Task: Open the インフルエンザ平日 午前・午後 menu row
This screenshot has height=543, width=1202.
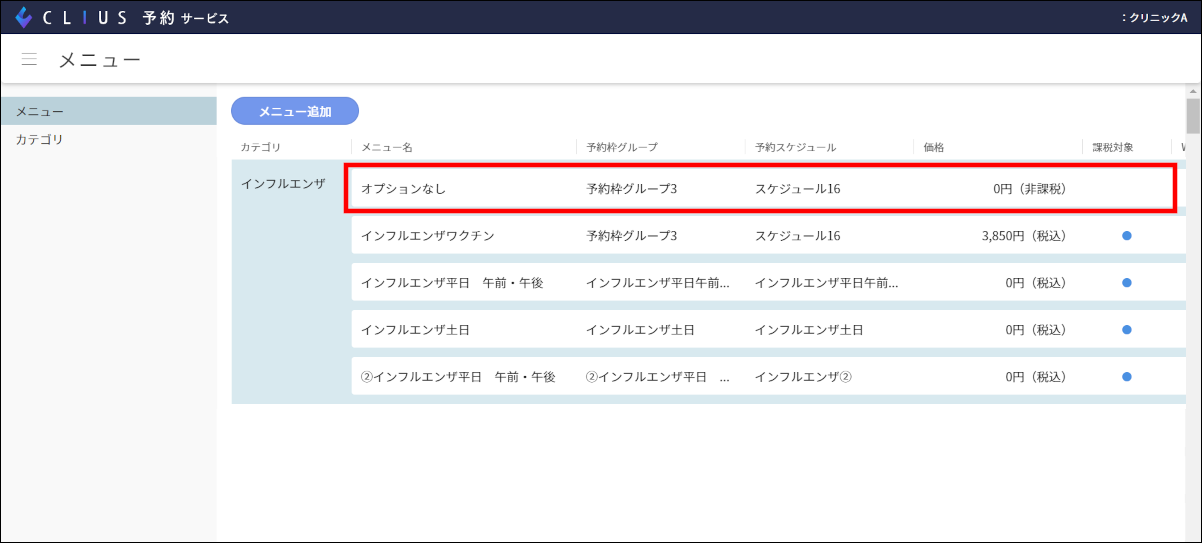Action: point(768,283)
